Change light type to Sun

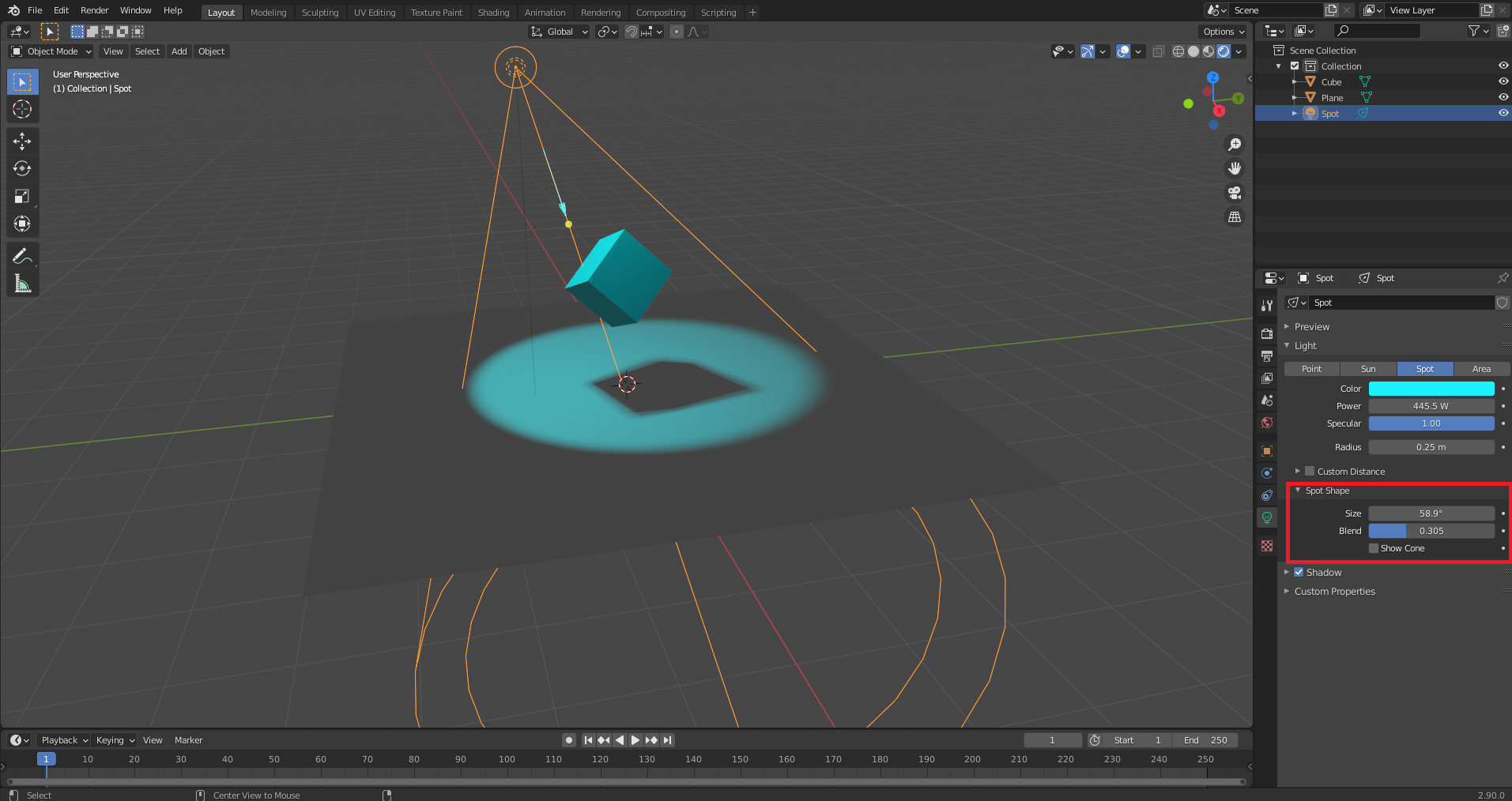(x=1368, y=369)
